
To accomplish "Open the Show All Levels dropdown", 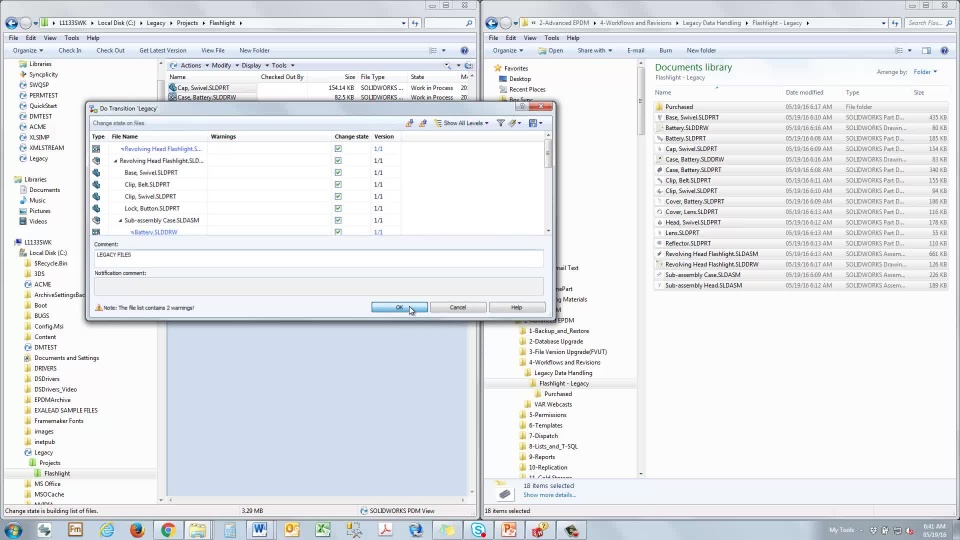I will pos(462,123).
